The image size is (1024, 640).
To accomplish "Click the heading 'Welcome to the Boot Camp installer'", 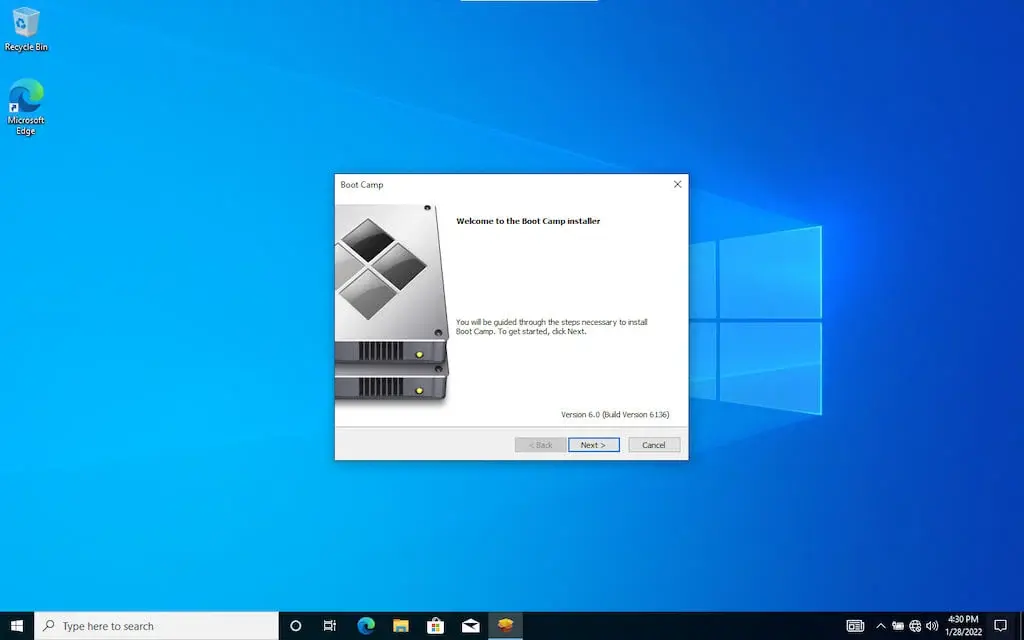I will click(x=528, y=221).
